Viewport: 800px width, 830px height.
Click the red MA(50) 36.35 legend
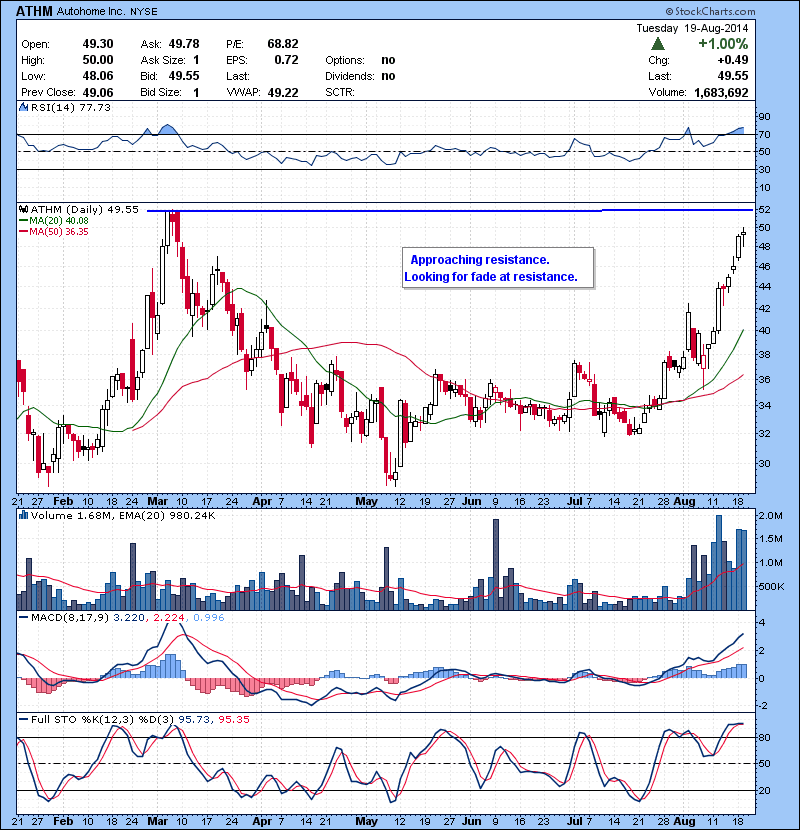(54, 232)
